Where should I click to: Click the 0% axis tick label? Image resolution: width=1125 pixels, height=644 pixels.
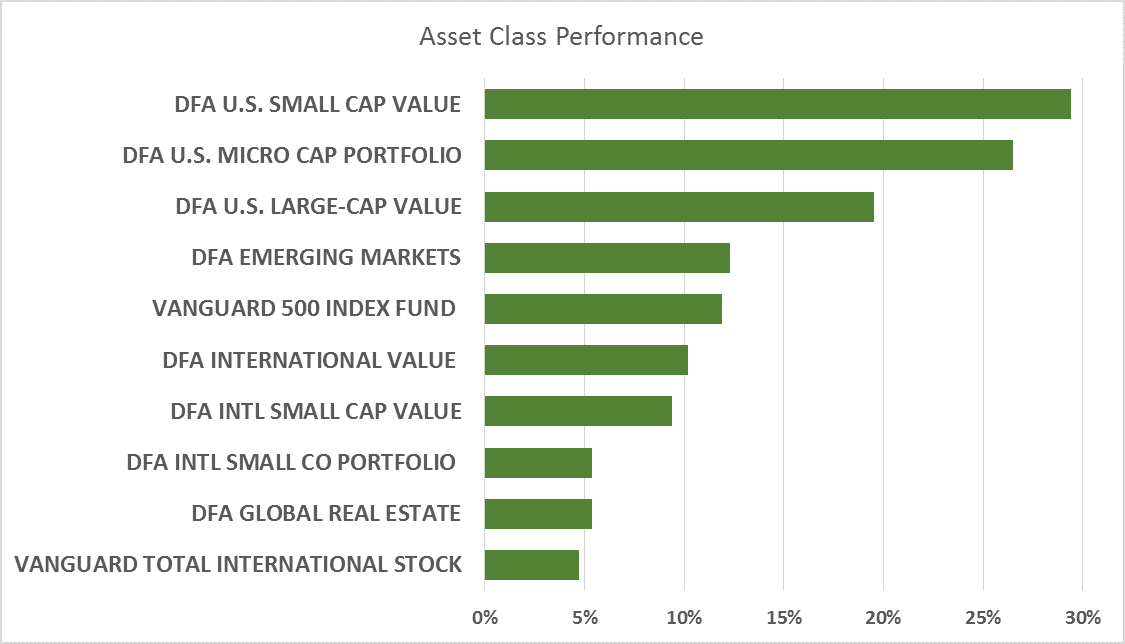pos(485,615)
